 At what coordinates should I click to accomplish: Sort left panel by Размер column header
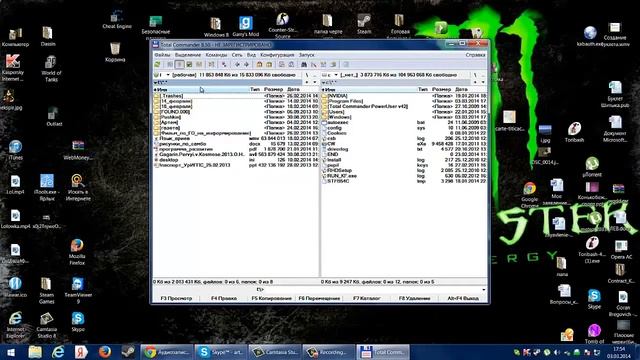point(273,89)
